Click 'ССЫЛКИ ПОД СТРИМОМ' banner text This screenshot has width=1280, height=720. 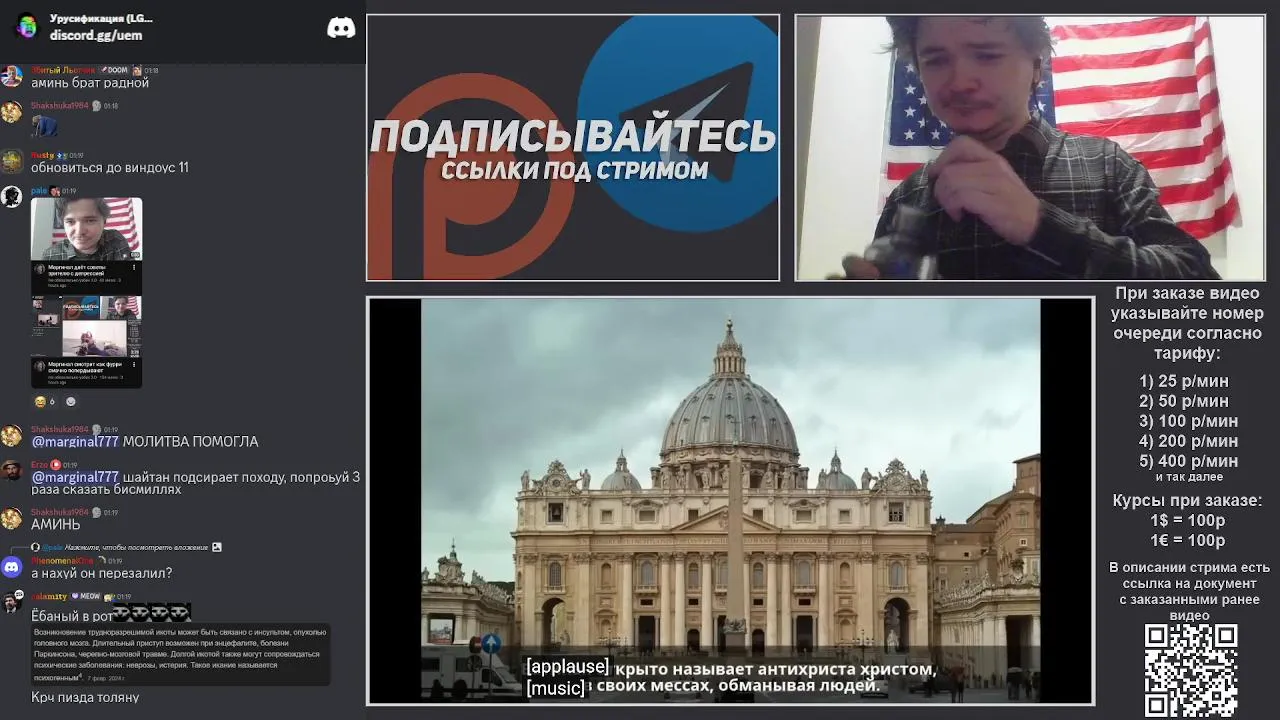click(575, 171)
